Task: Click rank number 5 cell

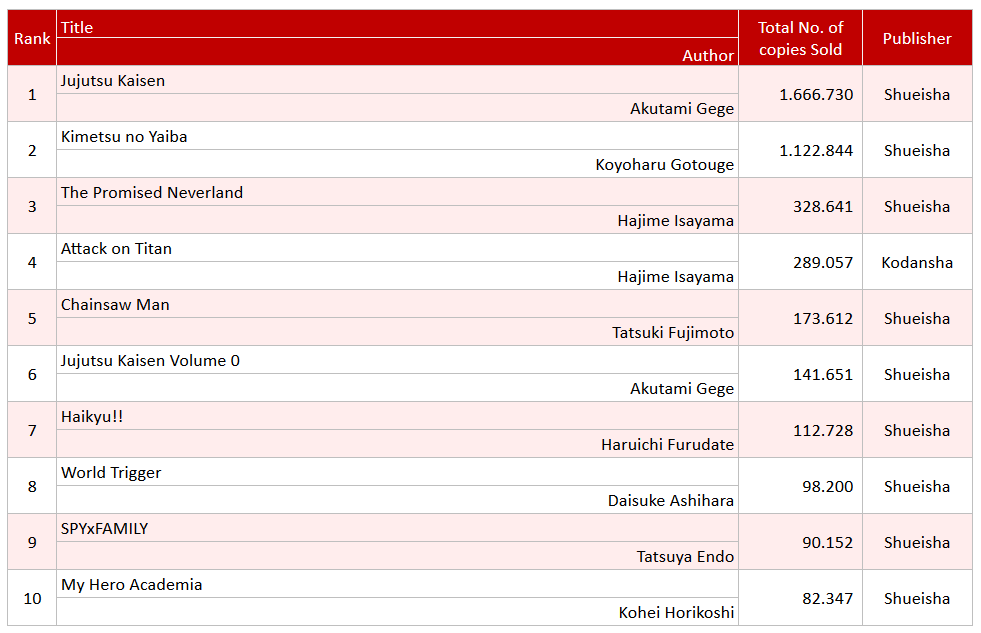Action: [x=32, y=318]
